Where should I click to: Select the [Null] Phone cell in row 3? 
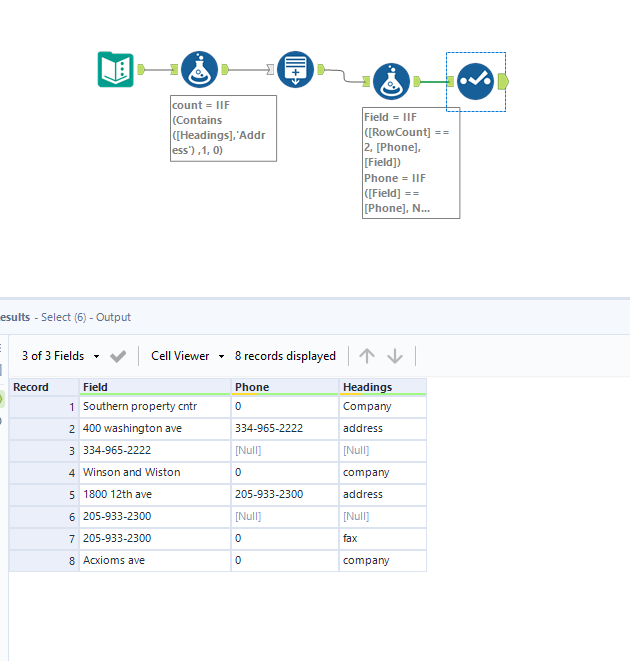(x=285, y=450)
